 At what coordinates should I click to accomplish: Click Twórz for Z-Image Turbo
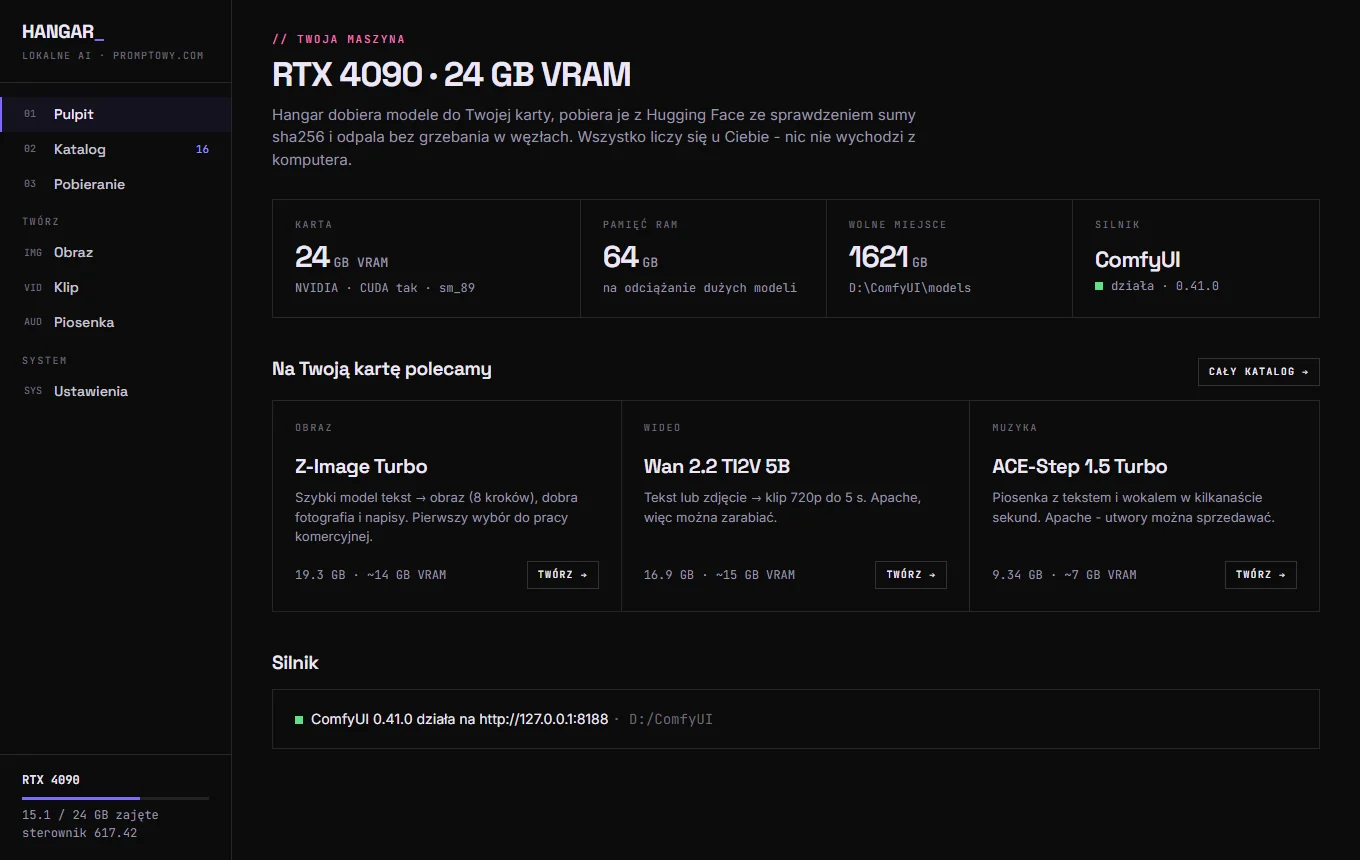coord(562,575)
